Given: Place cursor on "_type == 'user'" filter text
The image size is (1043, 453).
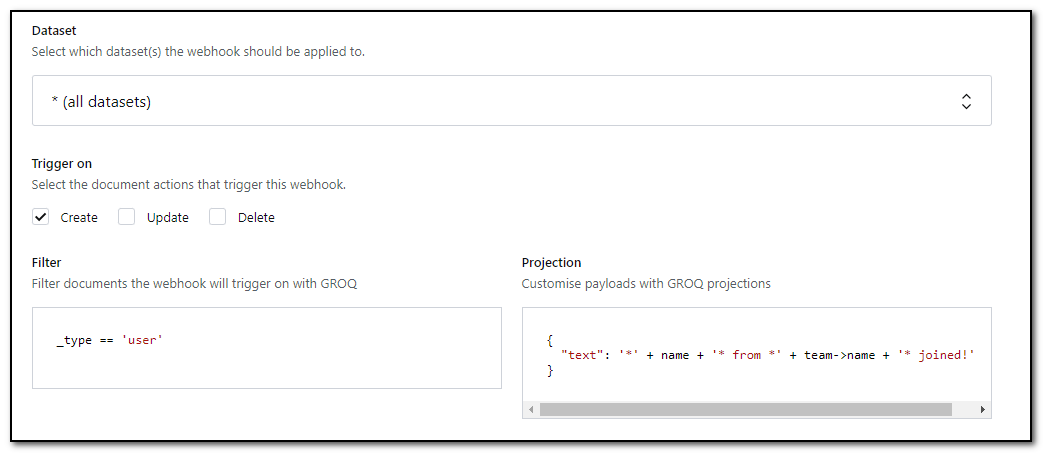Looking at the screenshot, I should click(110, 341).
